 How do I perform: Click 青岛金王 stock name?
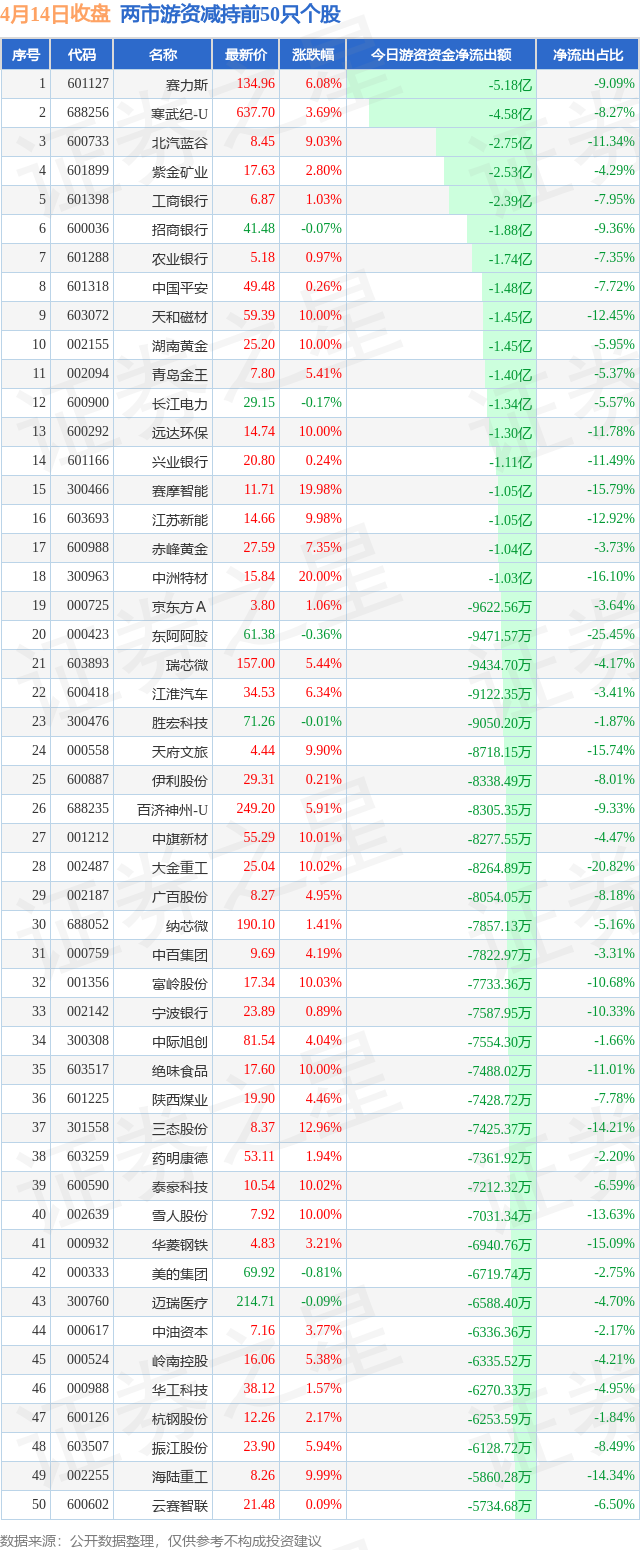click(180, 375)
